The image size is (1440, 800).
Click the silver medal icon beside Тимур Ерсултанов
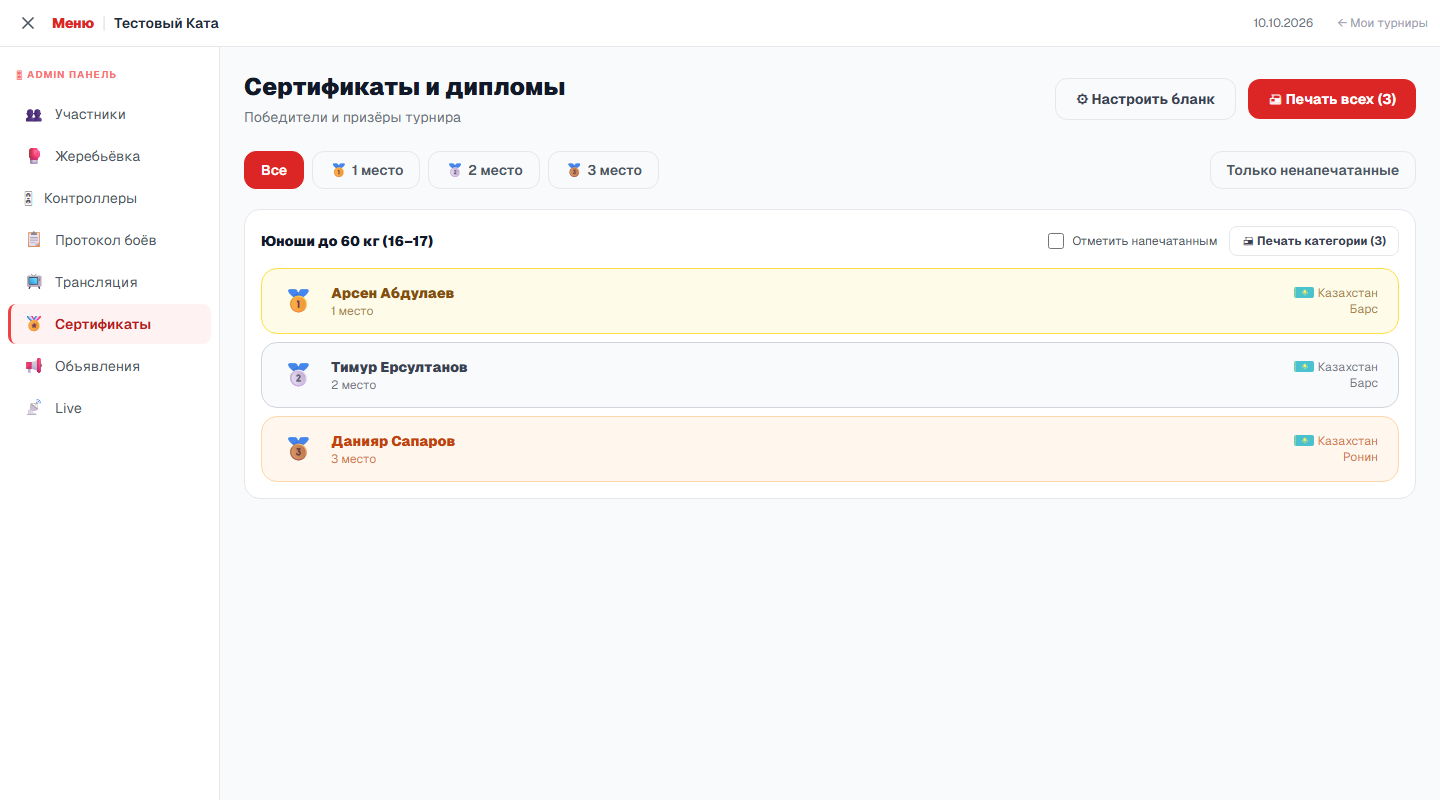(298, 375)
